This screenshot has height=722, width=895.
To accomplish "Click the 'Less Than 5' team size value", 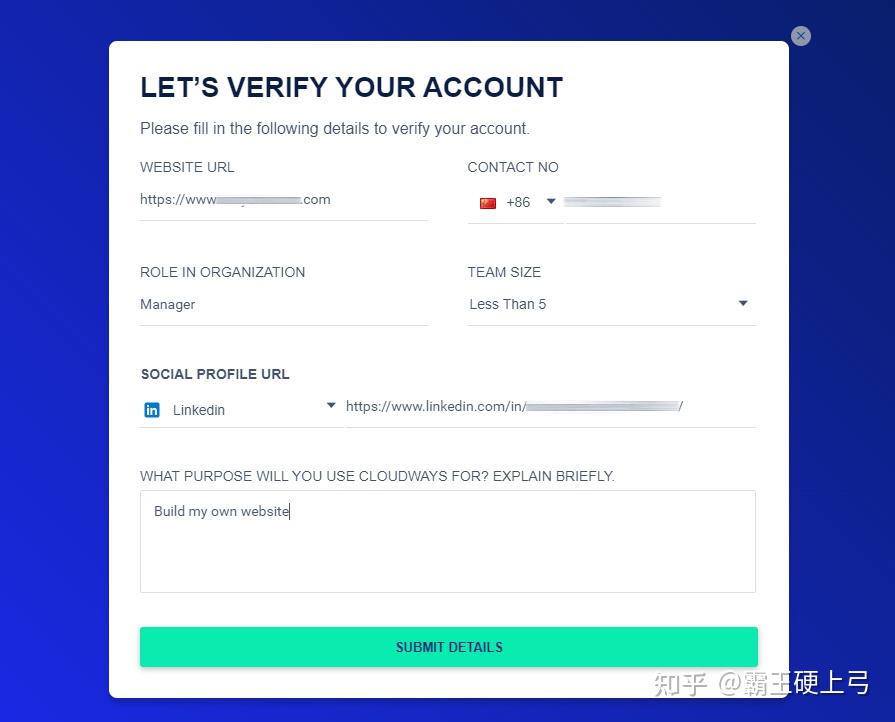I will click(x=508, y=305).
